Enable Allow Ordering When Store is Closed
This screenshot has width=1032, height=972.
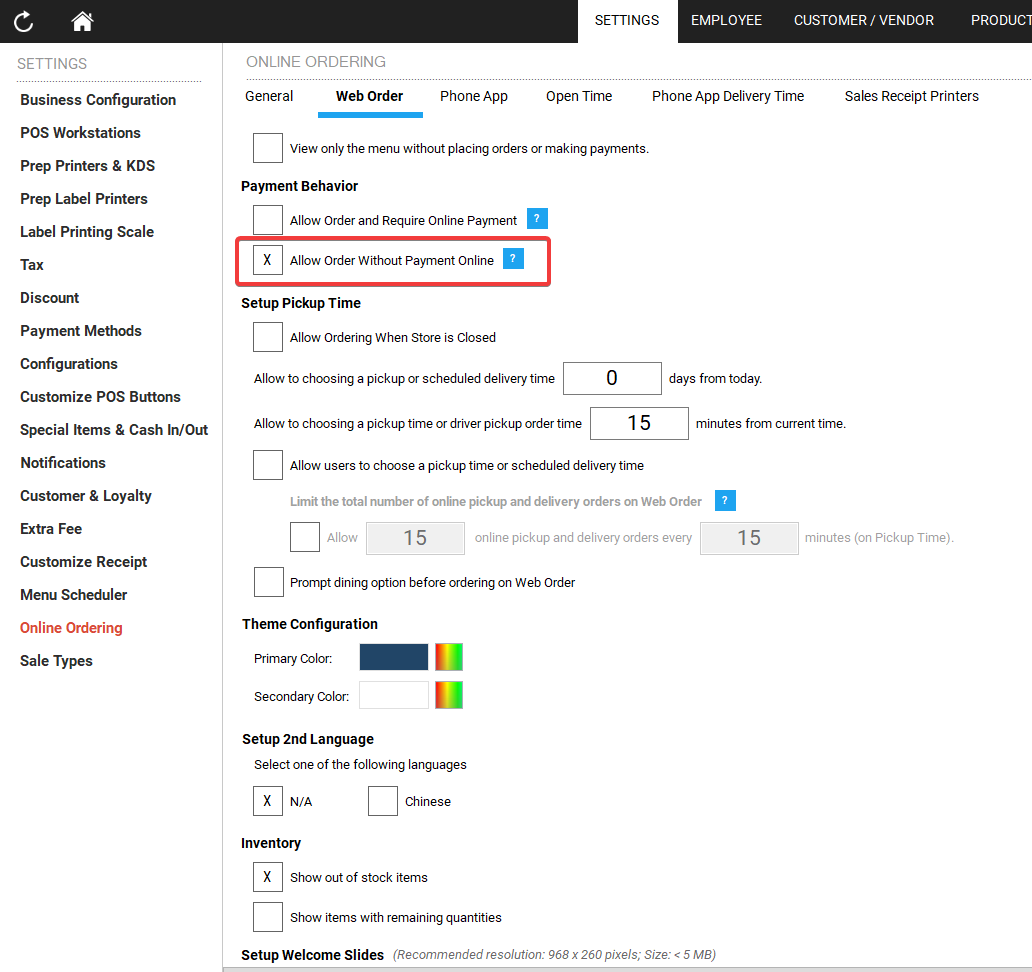tap(267, 337)
